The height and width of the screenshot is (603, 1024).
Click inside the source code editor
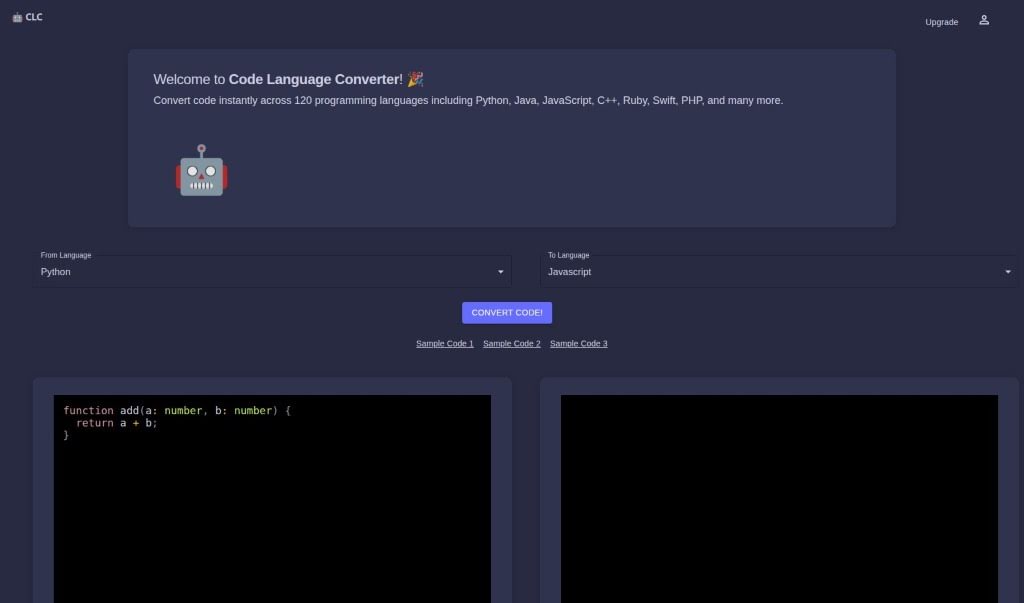click(270, 500)
